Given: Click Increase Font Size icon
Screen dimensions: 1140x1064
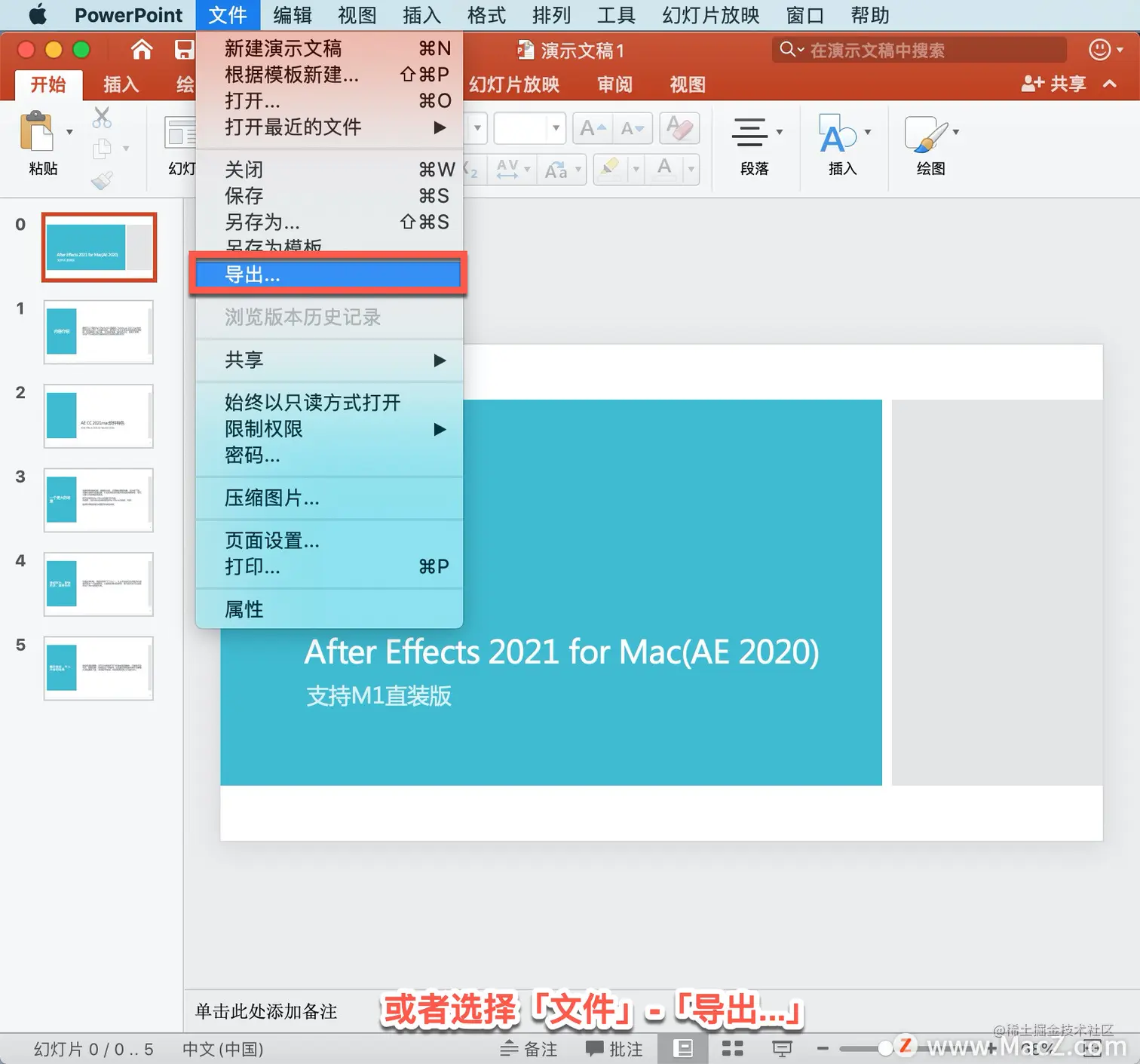Looking at the screenshot, I should tap(593, 129).
